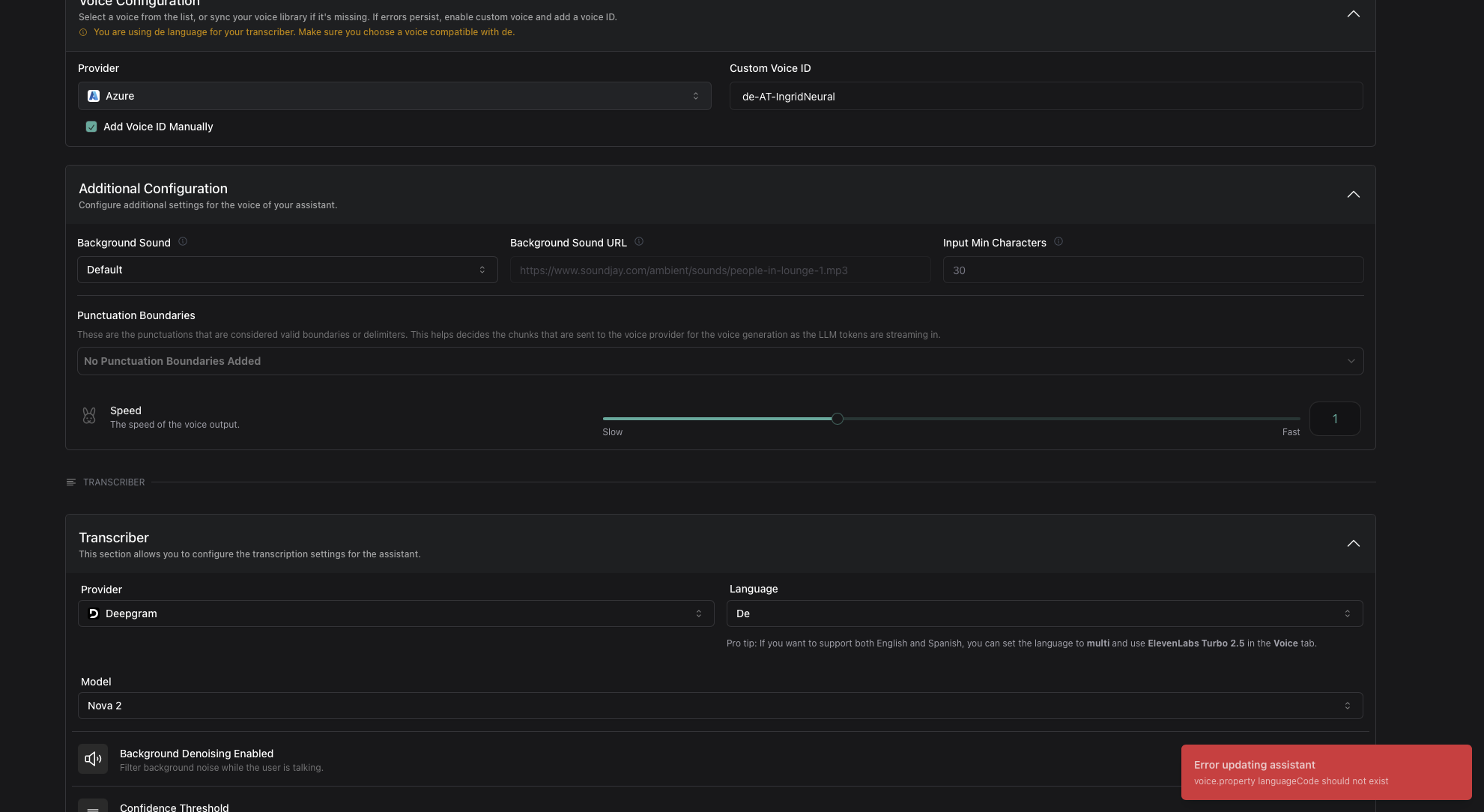Open the Nova 2 model dropdown

pyautogui.click(x=719, y=706)
